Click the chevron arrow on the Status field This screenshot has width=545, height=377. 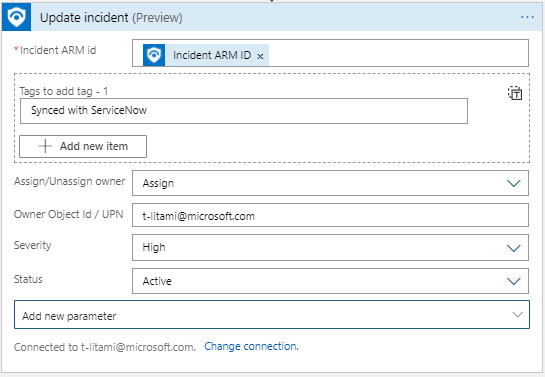(x=513, y=281)
